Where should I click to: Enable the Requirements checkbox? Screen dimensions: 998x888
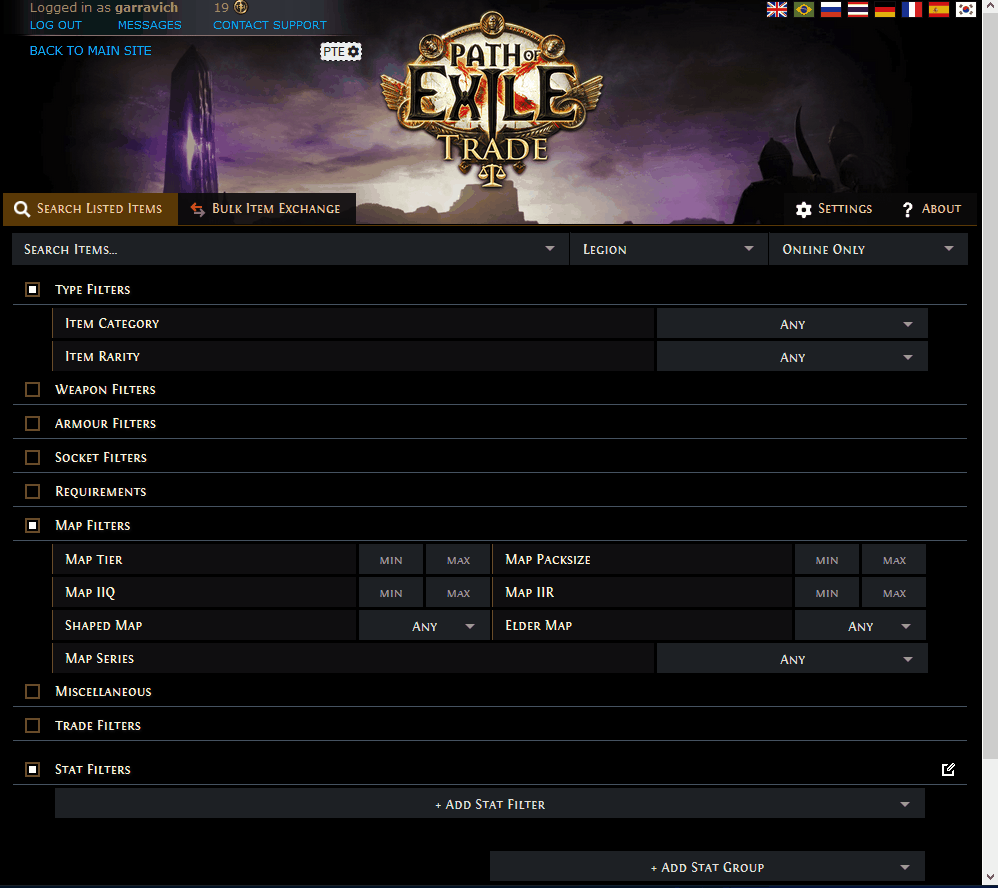(x=32, y=492)
